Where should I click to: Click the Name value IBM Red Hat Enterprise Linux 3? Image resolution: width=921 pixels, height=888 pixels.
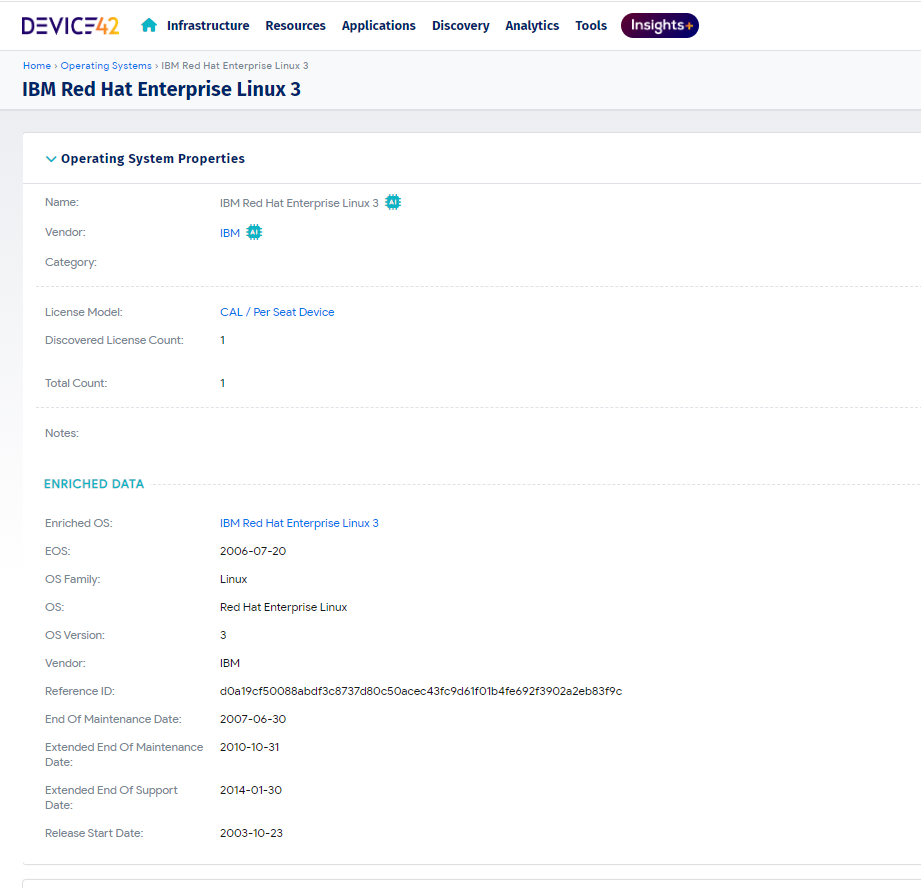coord(299,203)
